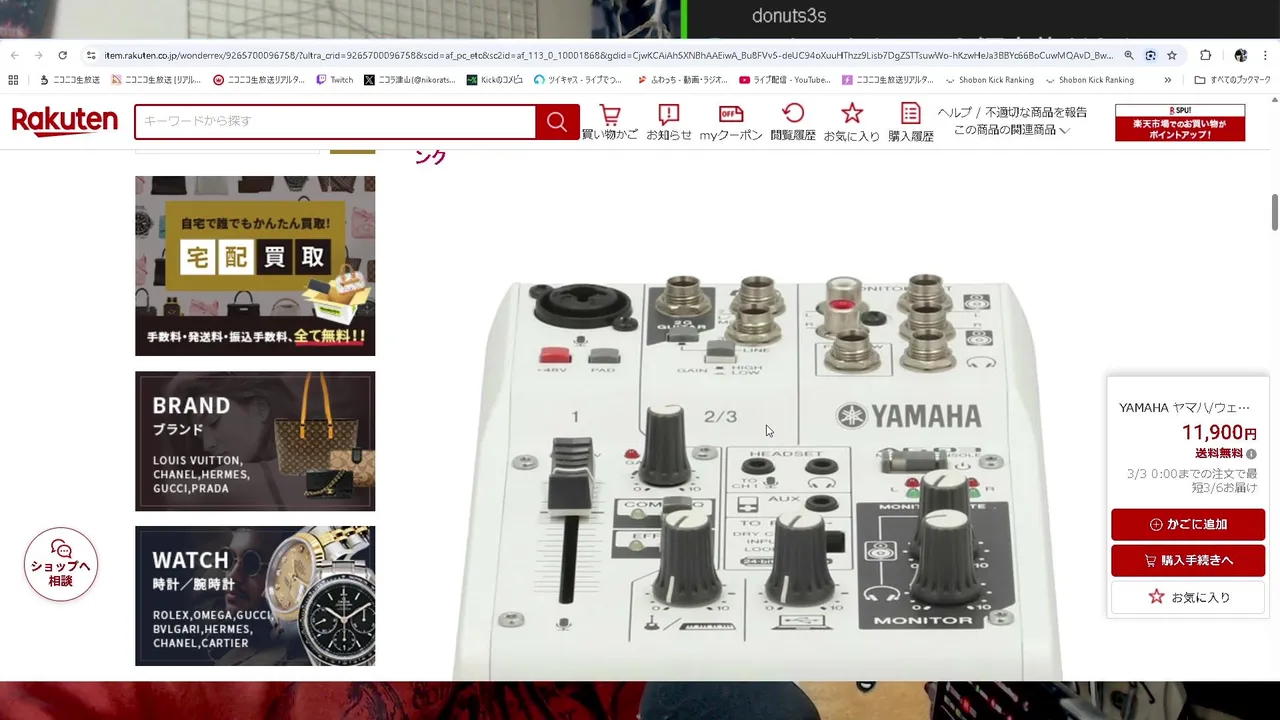The image size is (1280, 720).
Task: Open the ニコラ津山 X bookmark
Action: [409, 80]
